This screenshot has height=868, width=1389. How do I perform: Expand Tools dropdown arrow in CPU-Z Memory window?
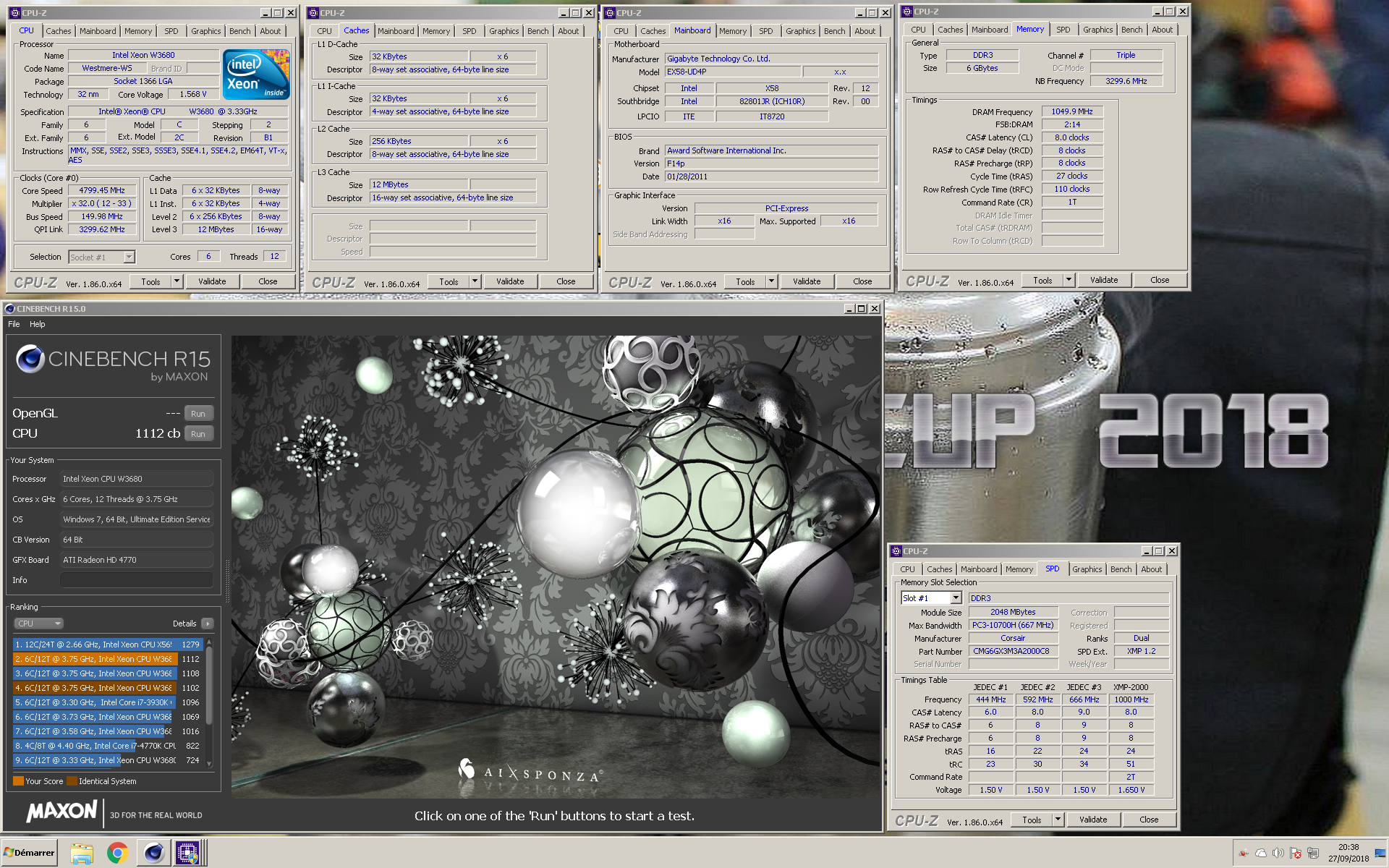click(1069, 280)
